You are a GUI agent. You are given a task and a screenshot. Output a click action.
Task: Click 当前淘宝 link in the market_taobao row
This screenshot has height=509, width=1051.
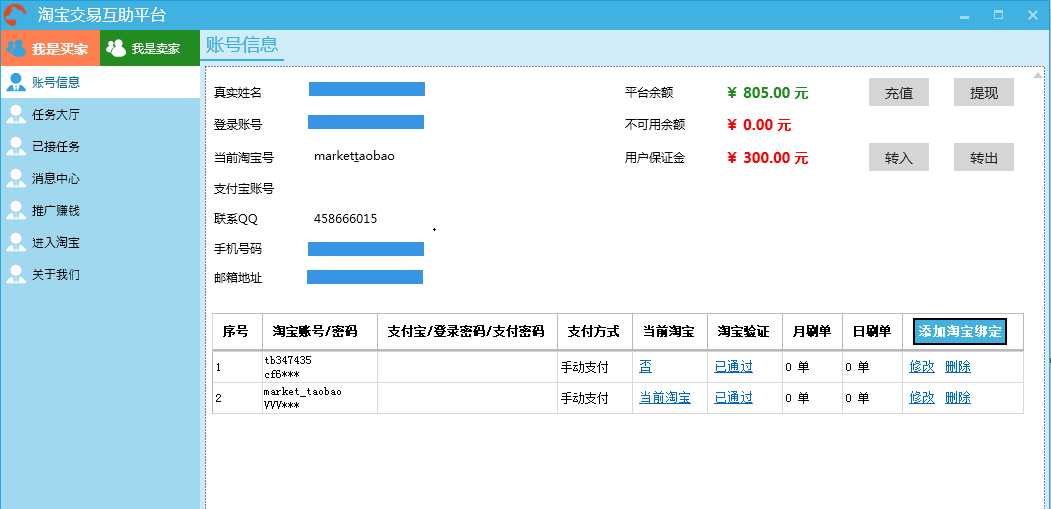pyautogui.click(x=664, y=398)
